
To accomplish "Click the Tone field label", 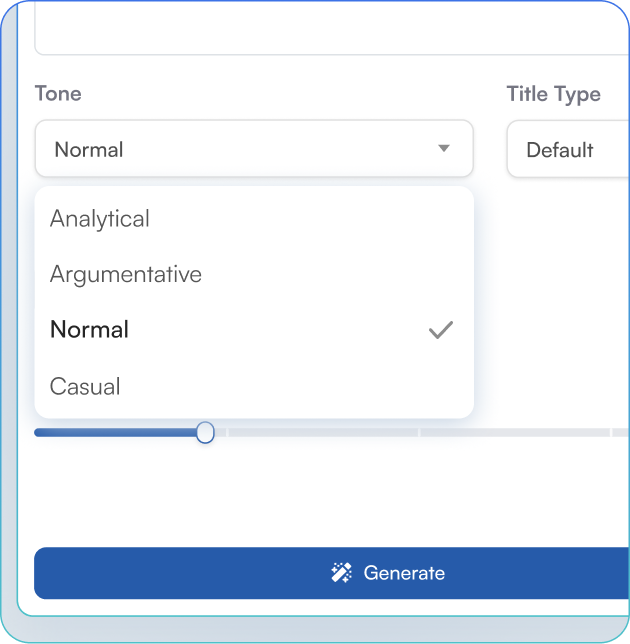I will tap(58, 94).
